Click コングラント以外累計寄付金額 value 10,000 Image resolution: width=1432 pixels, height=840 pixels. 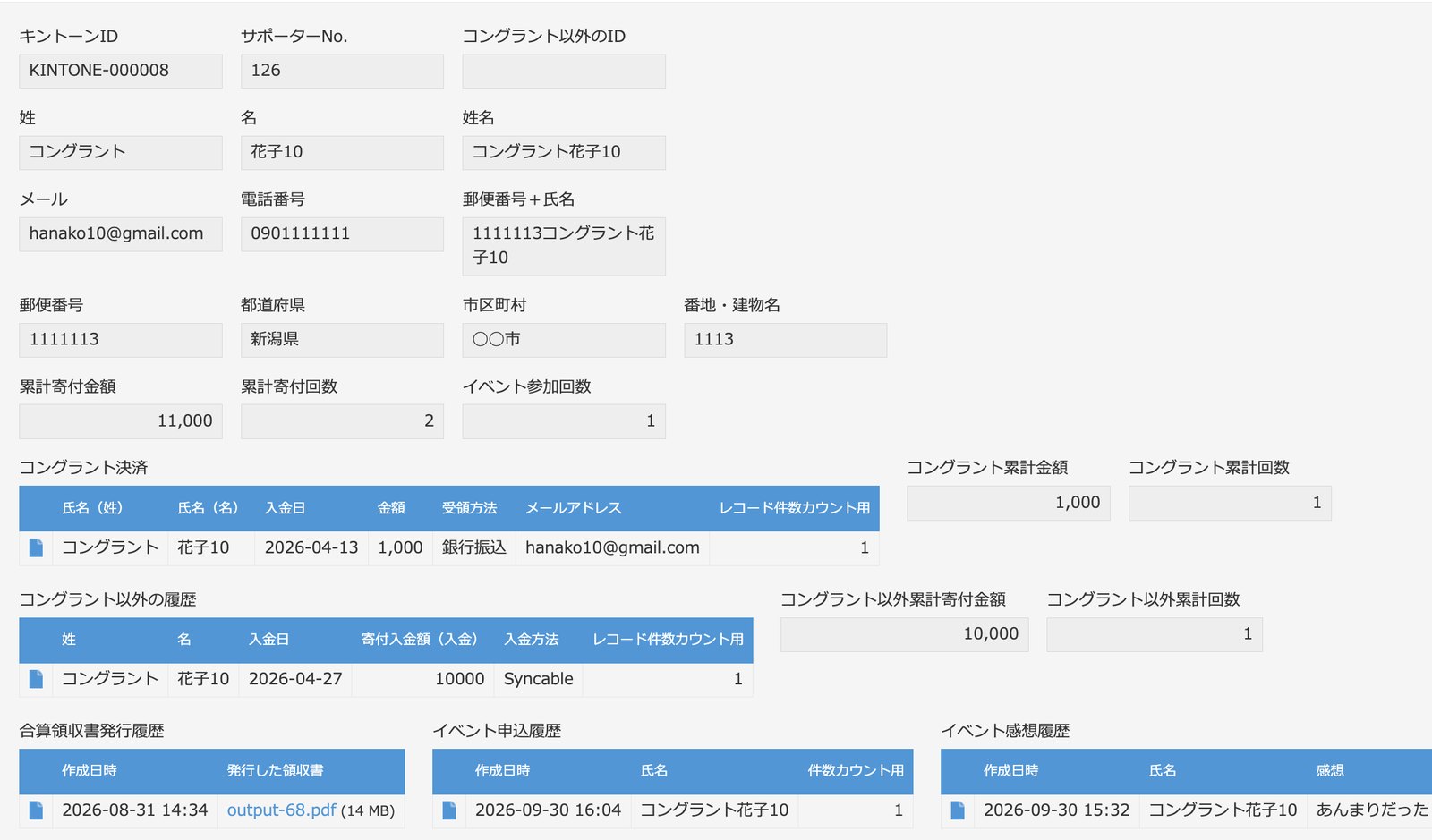tap(905, 634)
